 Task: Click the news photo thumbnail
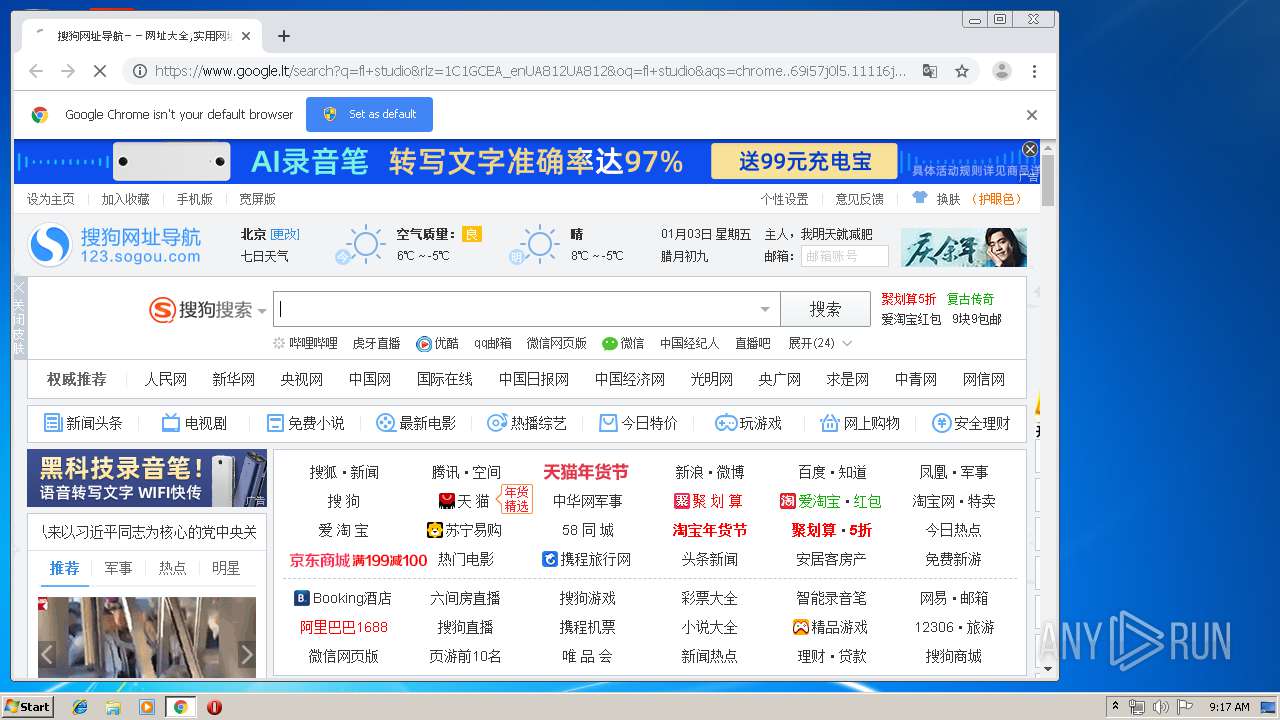(x=147, y=637)
